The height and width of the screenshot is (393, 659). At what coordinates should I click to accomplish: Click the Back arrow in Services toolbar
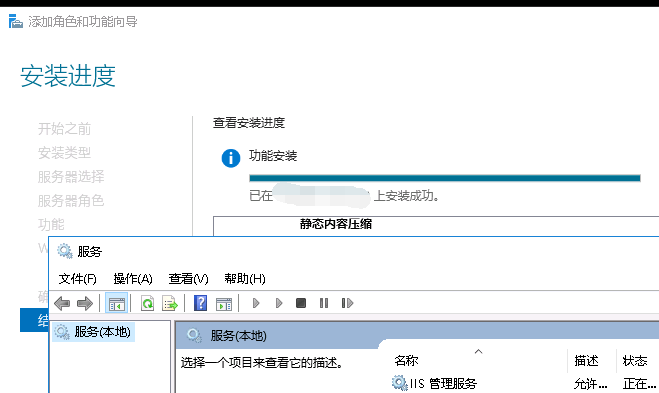[x=62, y=303]
